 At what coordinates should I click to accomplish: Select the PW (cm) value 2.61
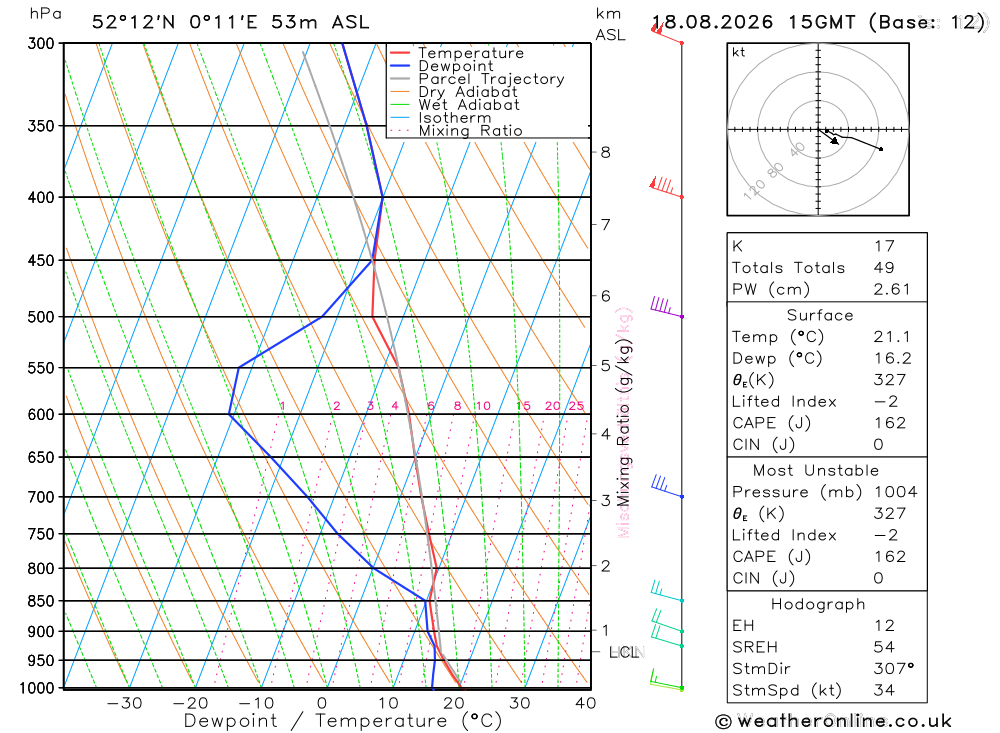[892, 290]
